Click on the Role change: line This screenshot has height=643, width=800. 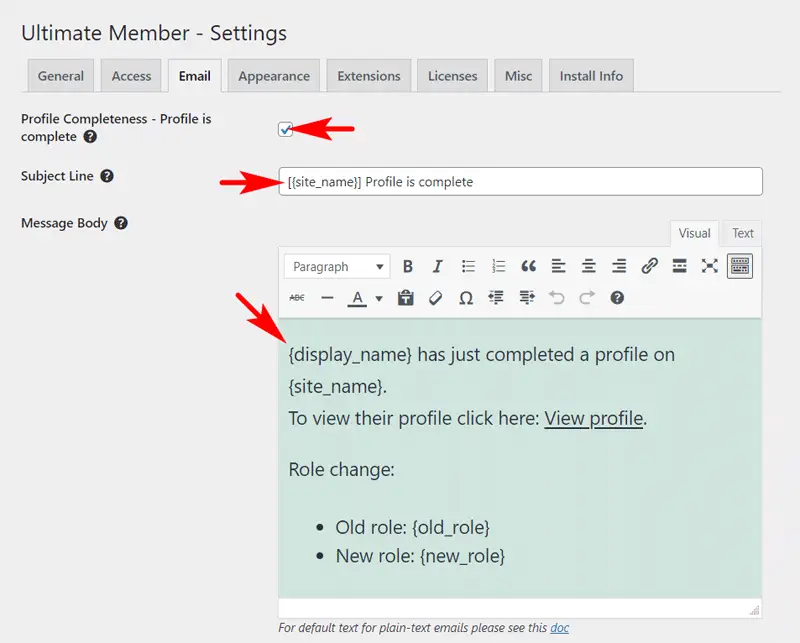pos(341,469)
